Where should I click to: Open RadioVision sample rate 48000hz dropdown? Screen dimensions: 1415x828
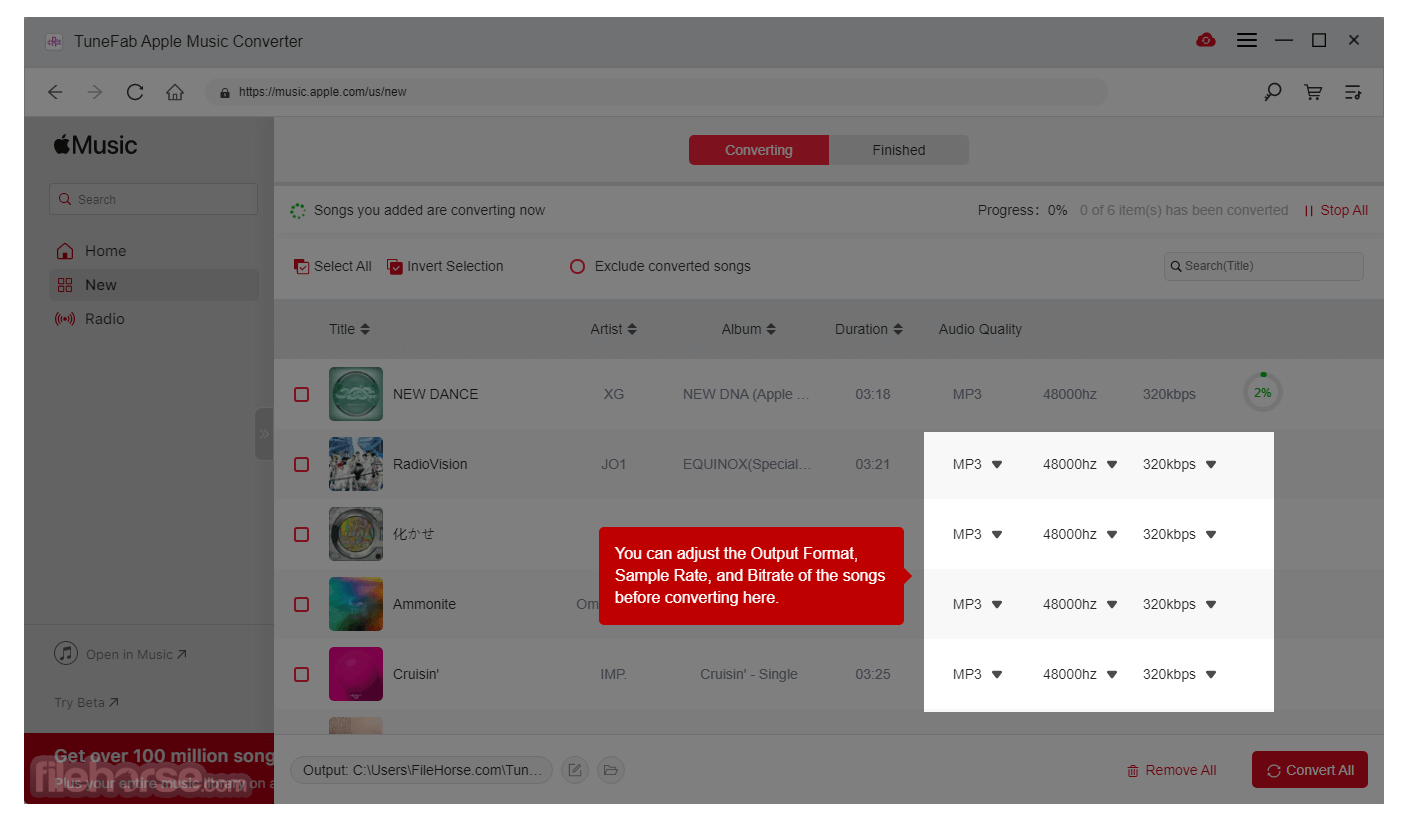coord(1080,464)
